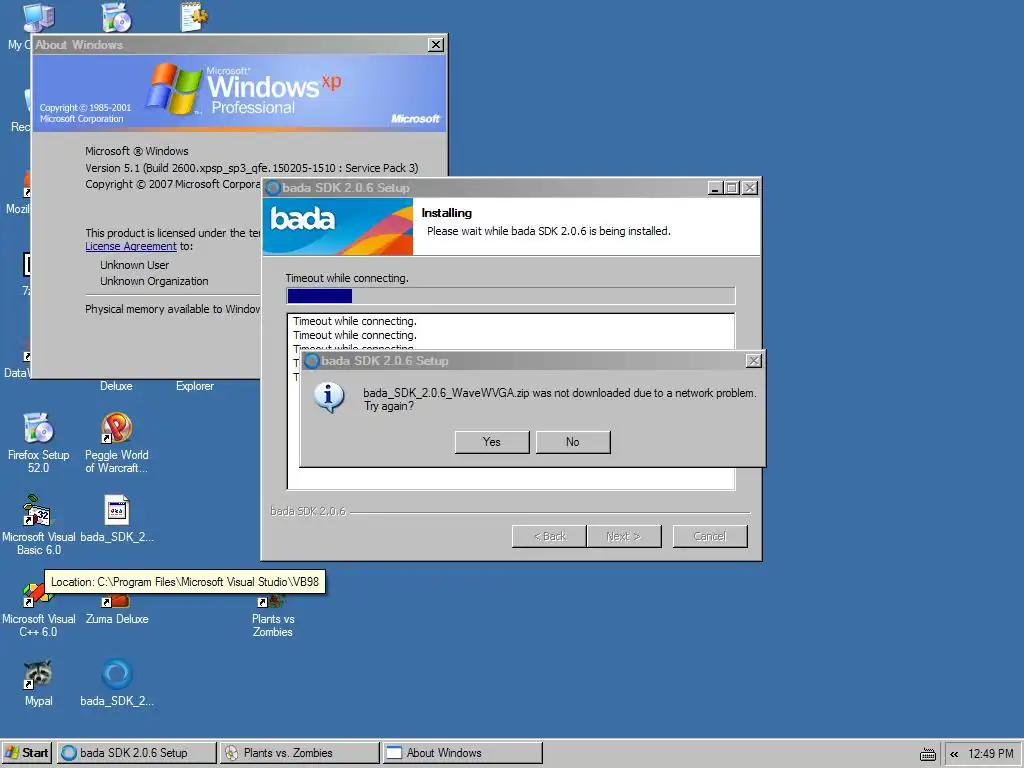Click the Version 5.1 build text line
This screenshot has height=768, width=1024.
click(251, 168)
